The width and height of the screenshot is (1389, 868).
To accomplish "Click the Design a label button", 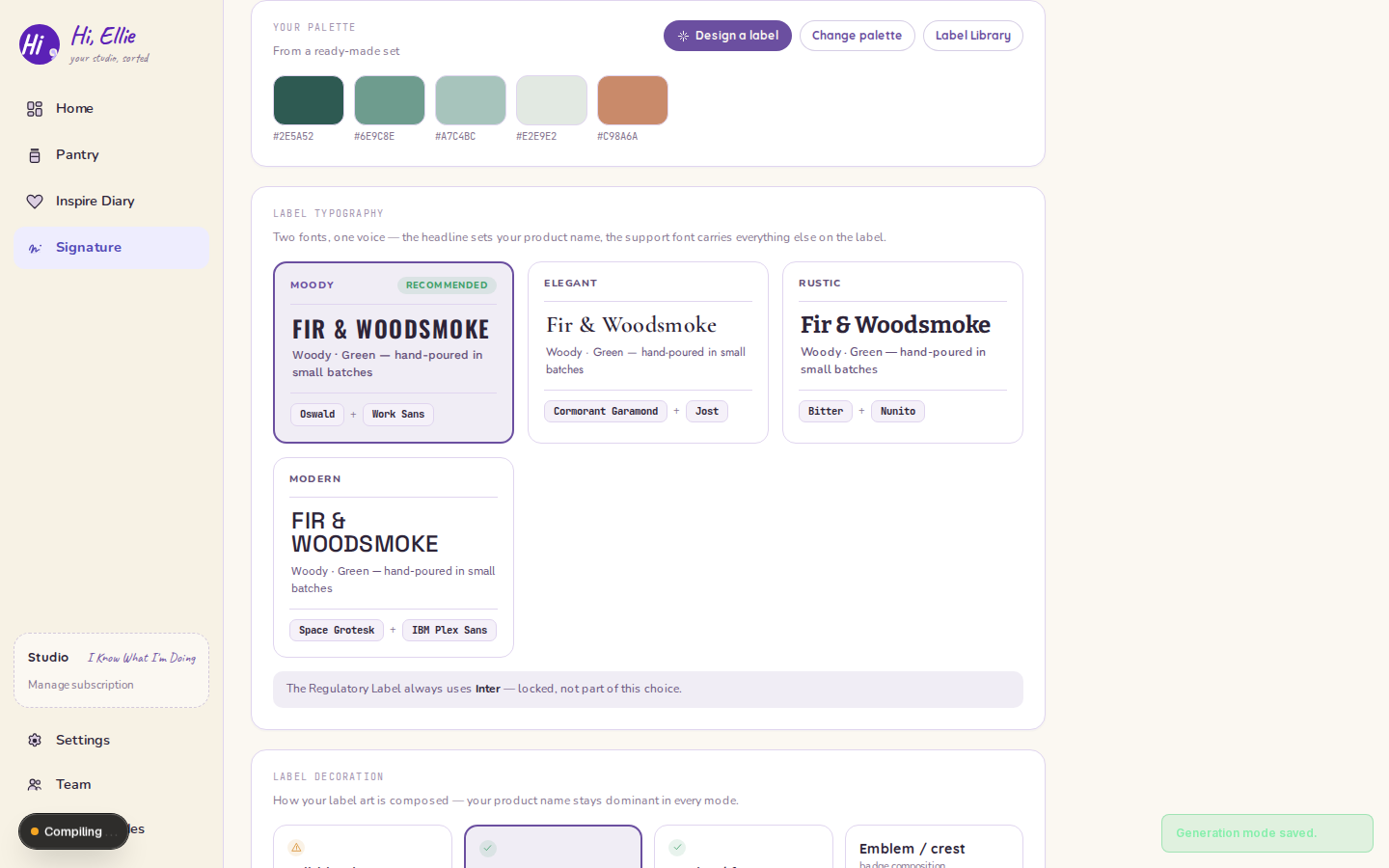I will tap(727, 36).
